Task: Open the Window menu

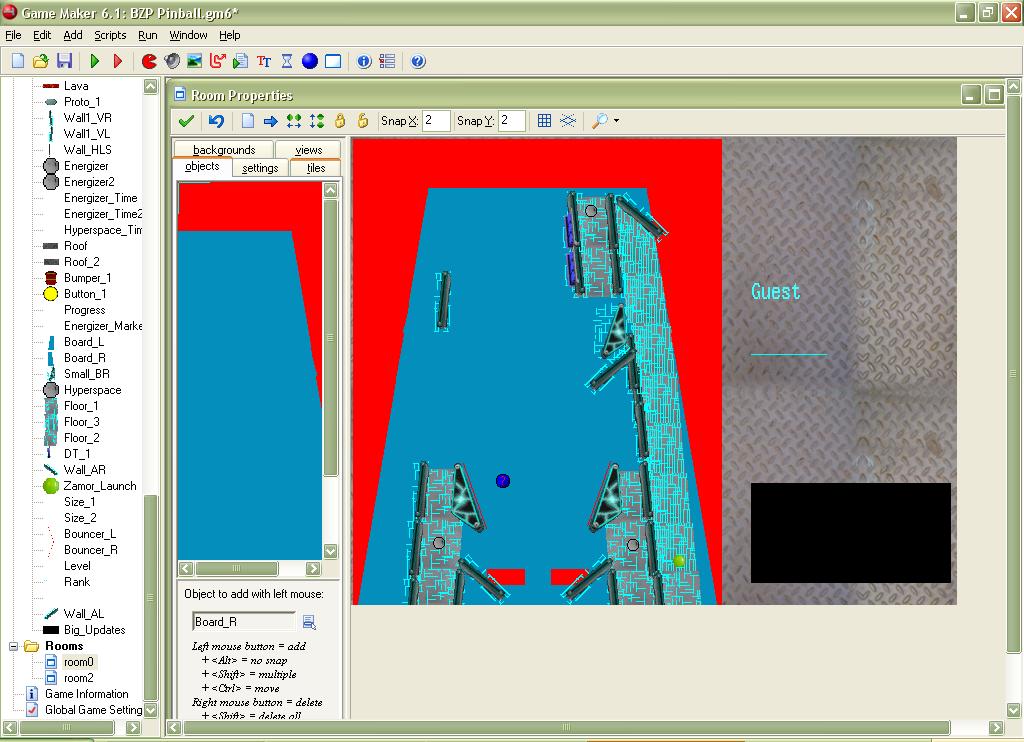Action: click(188, 35)
